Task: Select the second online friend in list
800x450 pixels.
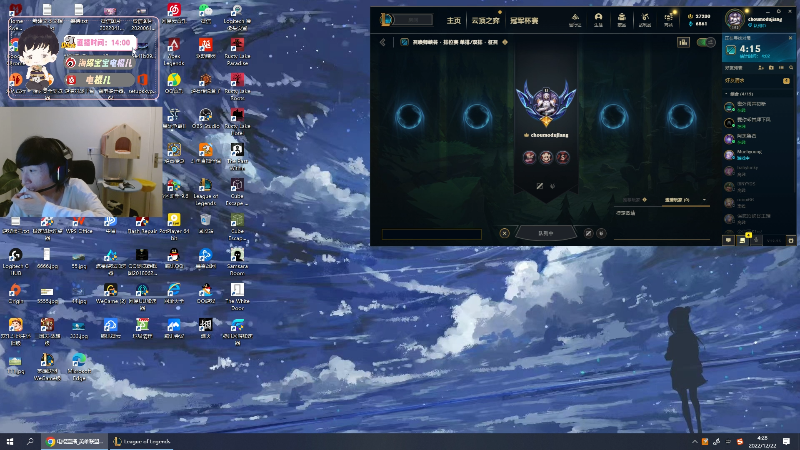Action: pyautogui.click(x=758, y=122)
